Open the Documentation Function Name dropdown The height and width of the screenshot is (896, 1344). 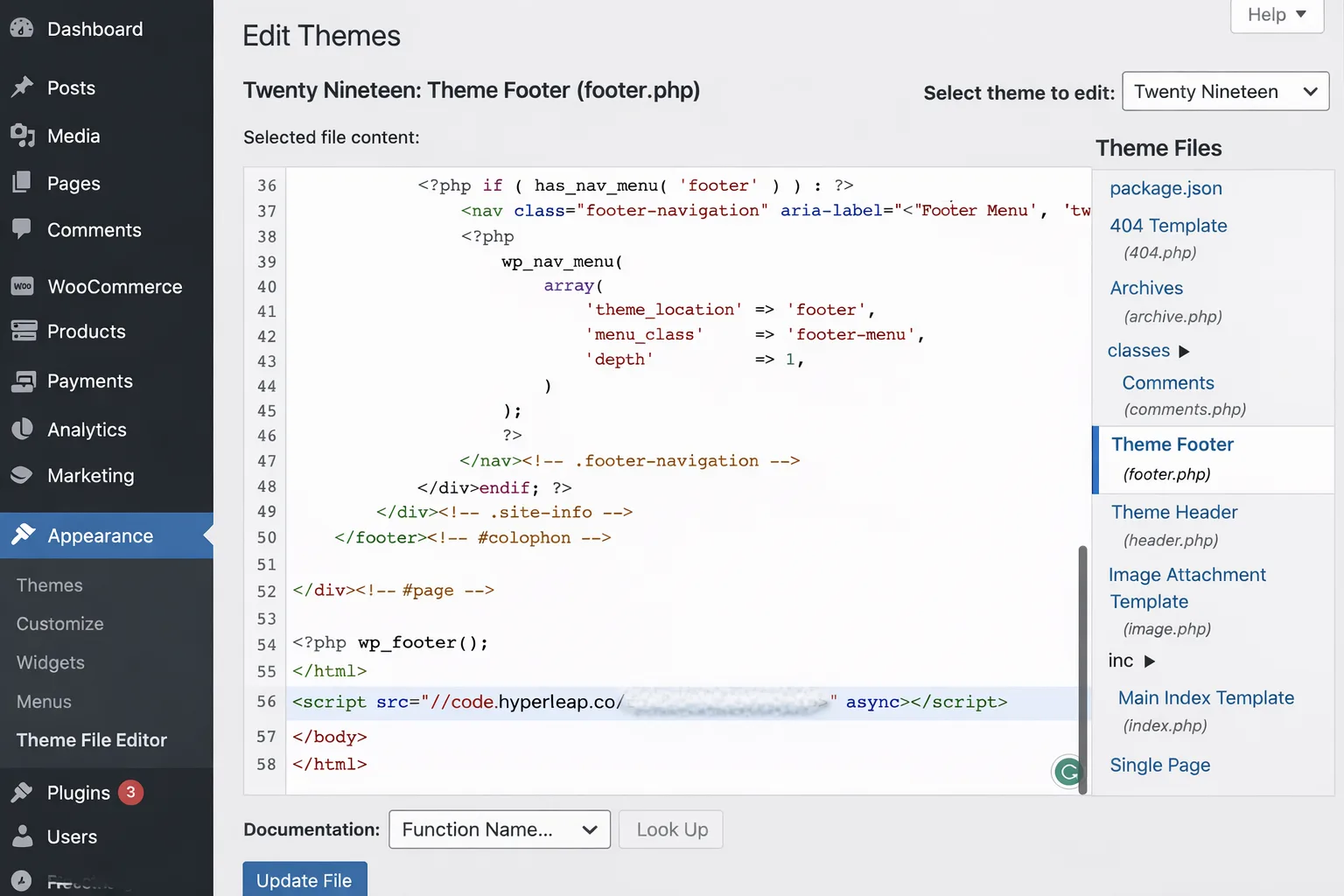(499, 829)
